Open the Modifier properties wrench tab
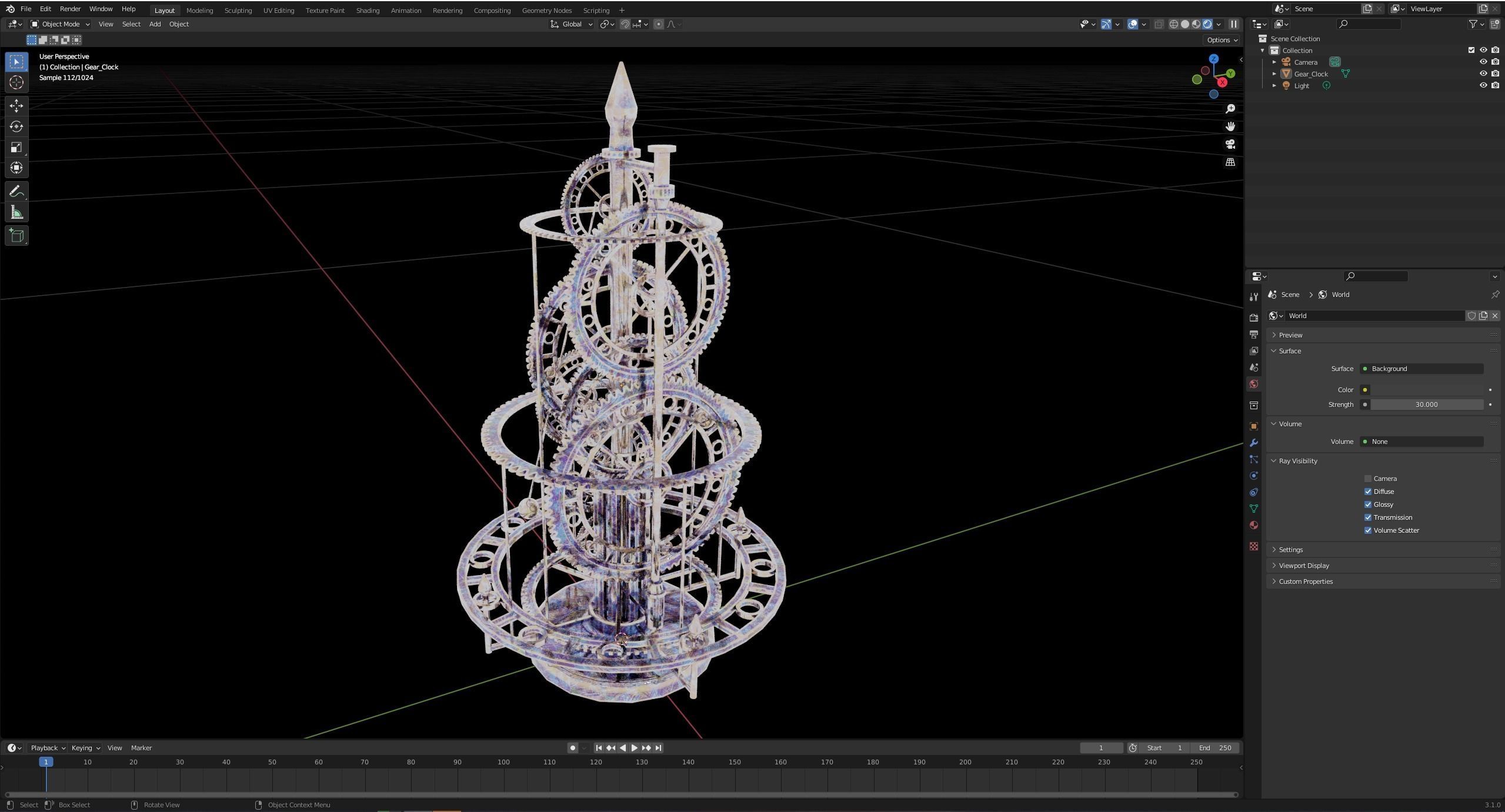The image size is (1505, 812). click(1253, 443)
